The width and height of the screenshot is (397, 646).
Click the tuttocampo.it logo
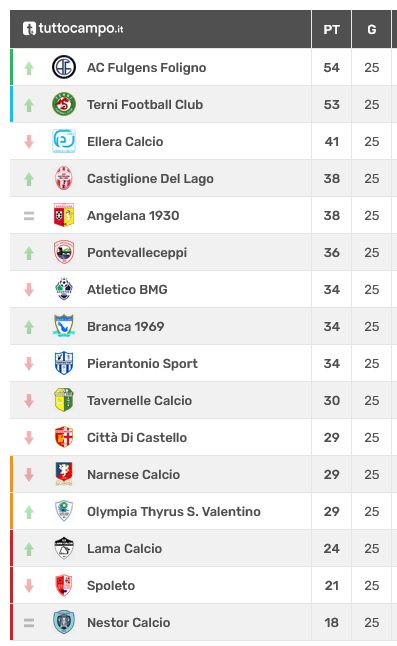(x=73, y=29)
